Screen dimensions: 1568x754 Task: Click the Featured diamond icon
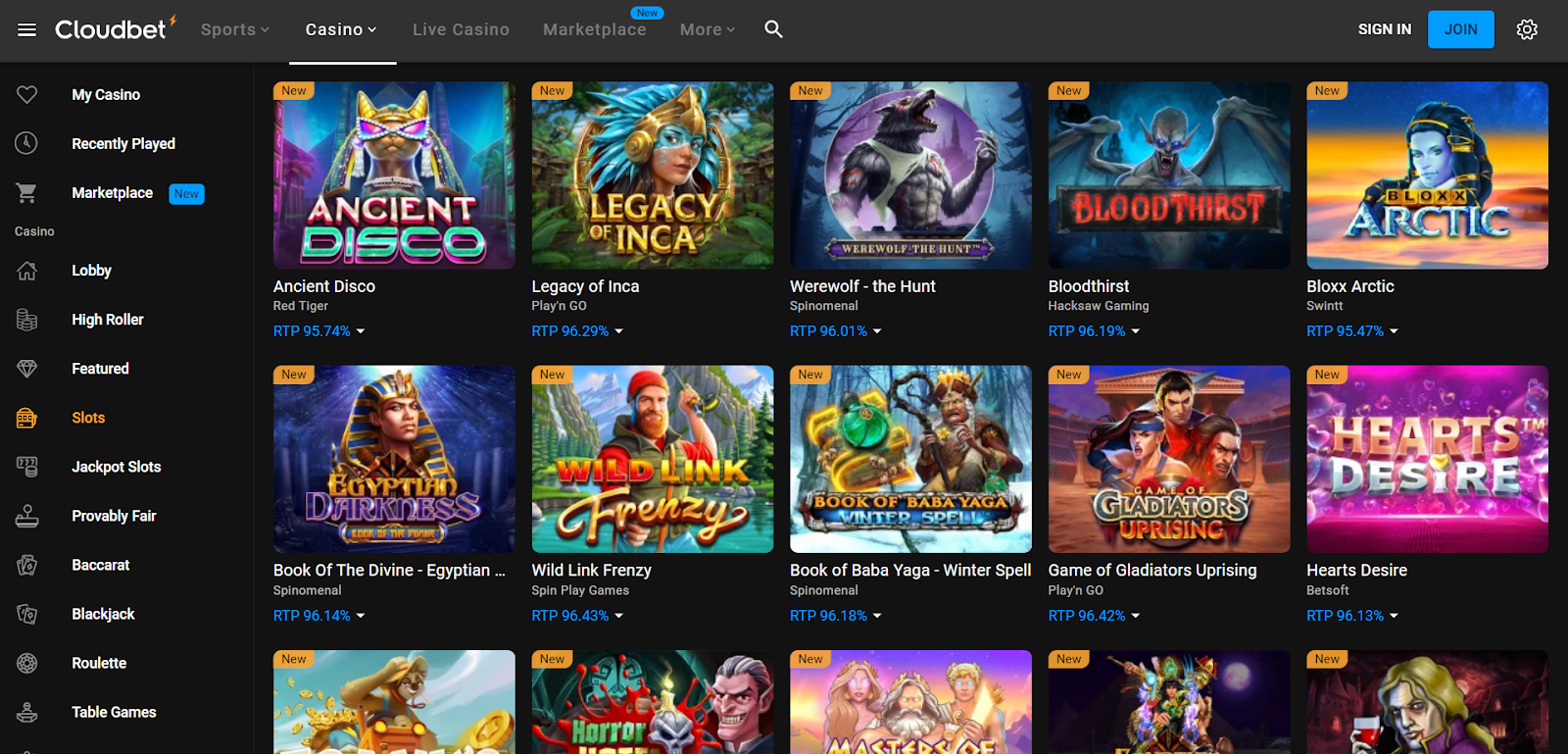27,369
